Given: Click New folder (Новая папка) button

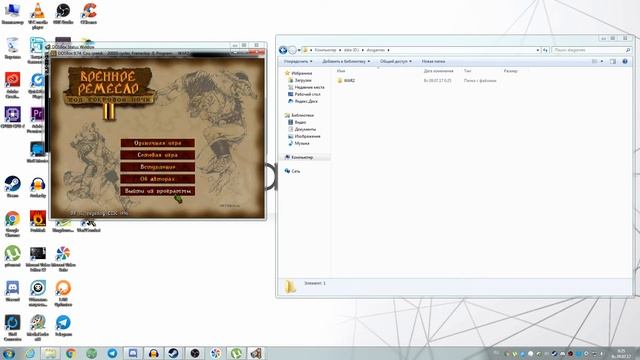Looking at the screenshot, I should pyautogui.click(x=433, y=61).
